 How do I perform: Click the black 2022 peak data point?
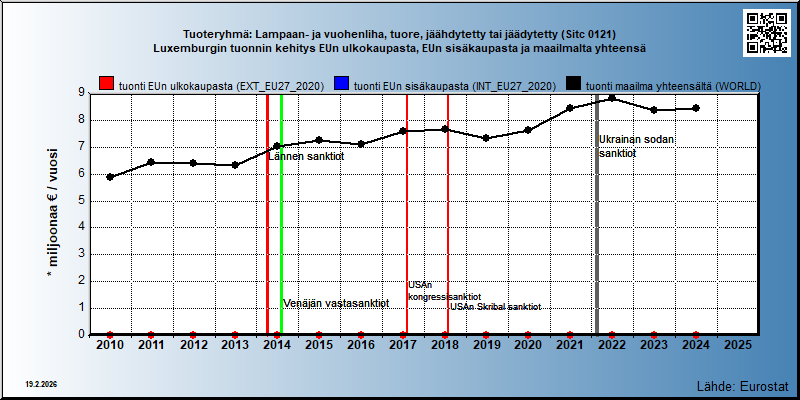[x=612, y=98]
